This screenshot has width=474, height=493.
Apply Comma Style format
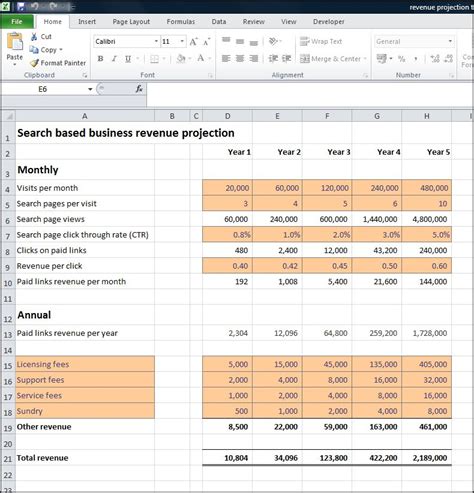(x=415, y=59)
